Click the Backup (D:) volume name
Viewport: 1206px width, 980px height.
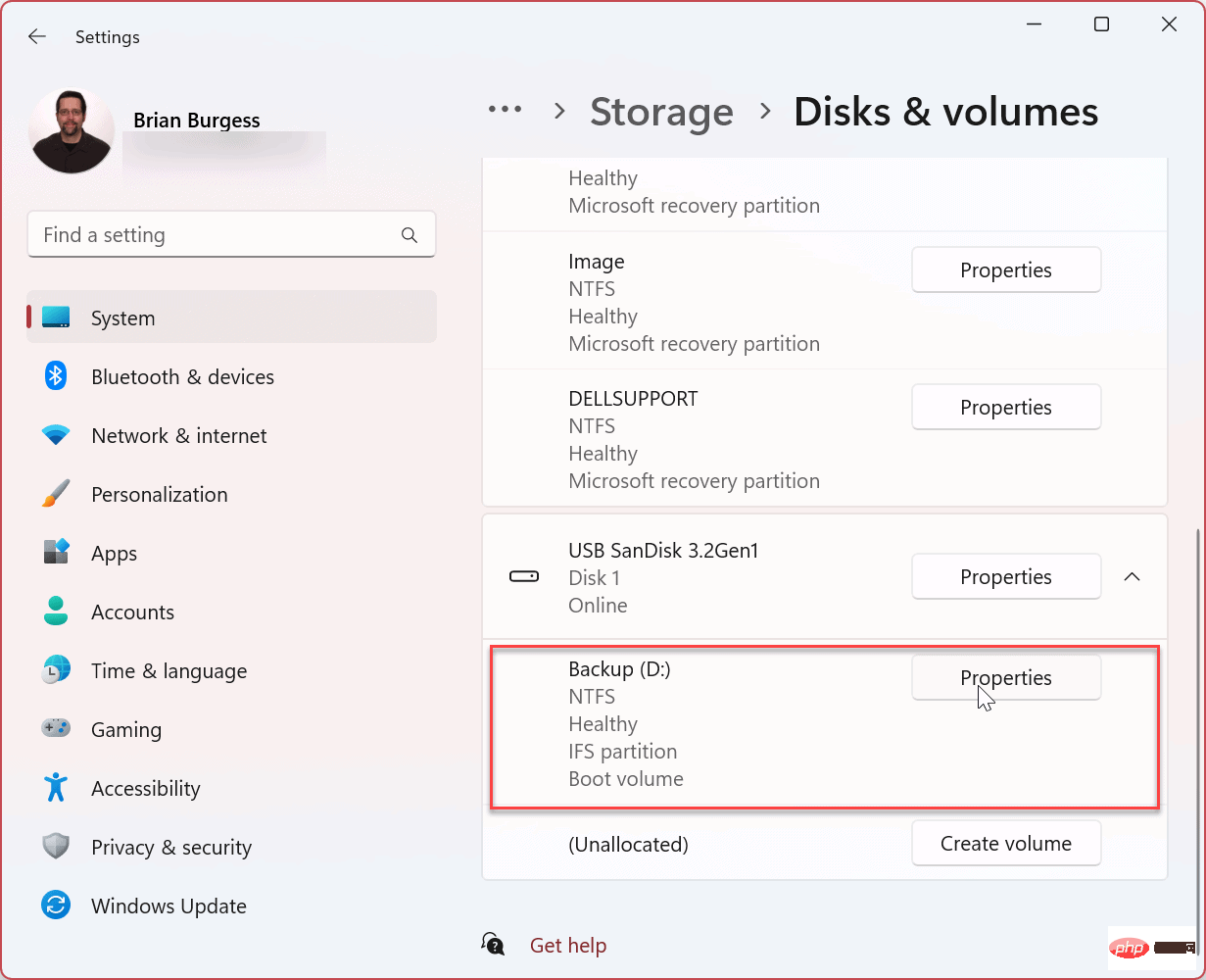tap(619, 669)
